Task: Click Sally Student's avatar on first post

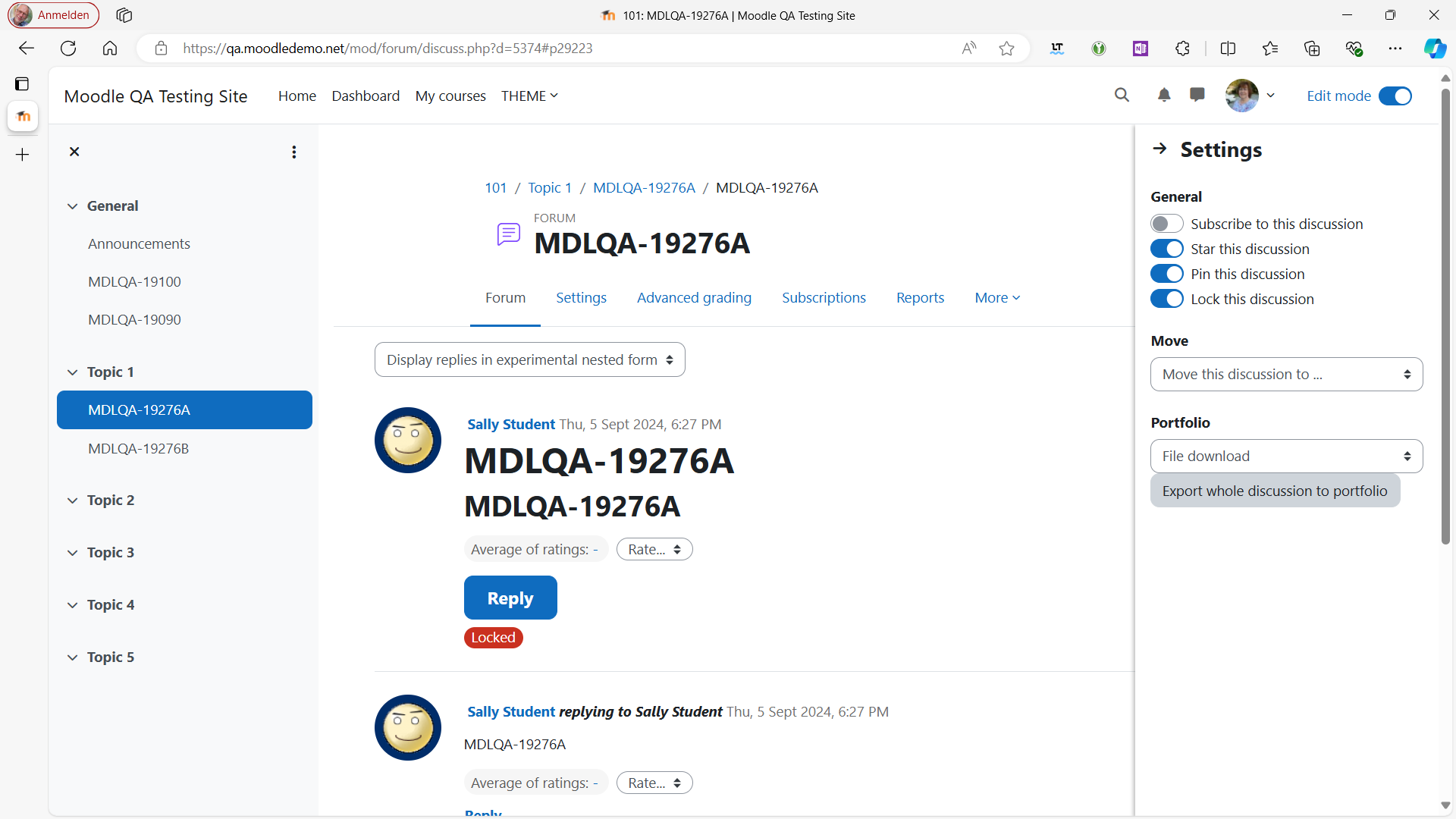Action: coord(408,440)
